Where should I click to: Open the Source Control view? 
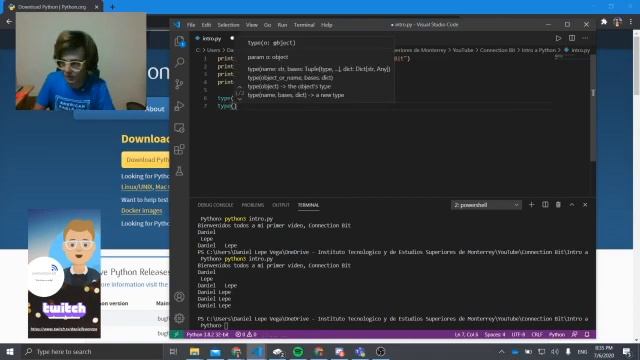tap(180, 84)
